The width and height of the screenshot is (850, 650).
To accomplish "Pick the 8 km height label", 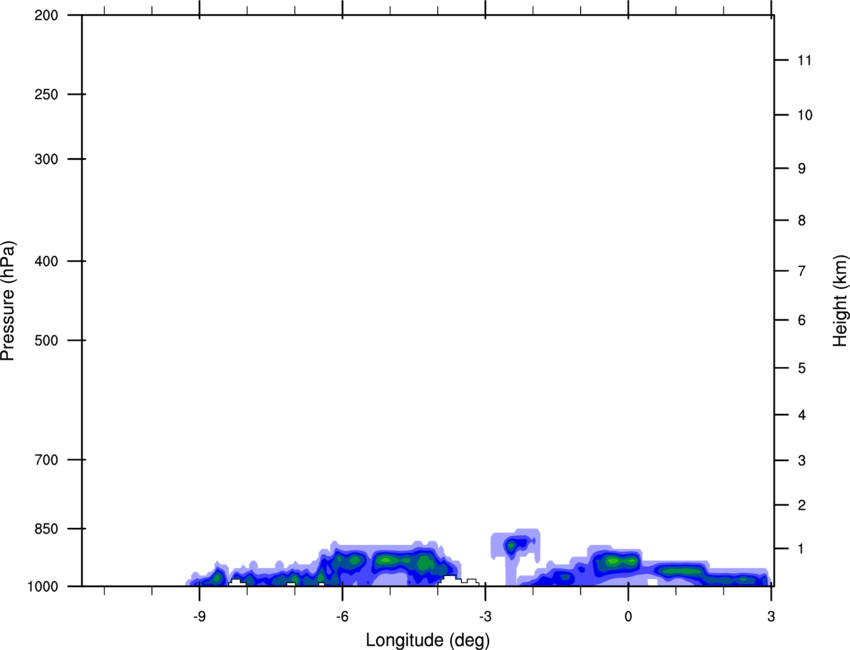I will pos(802,220).
